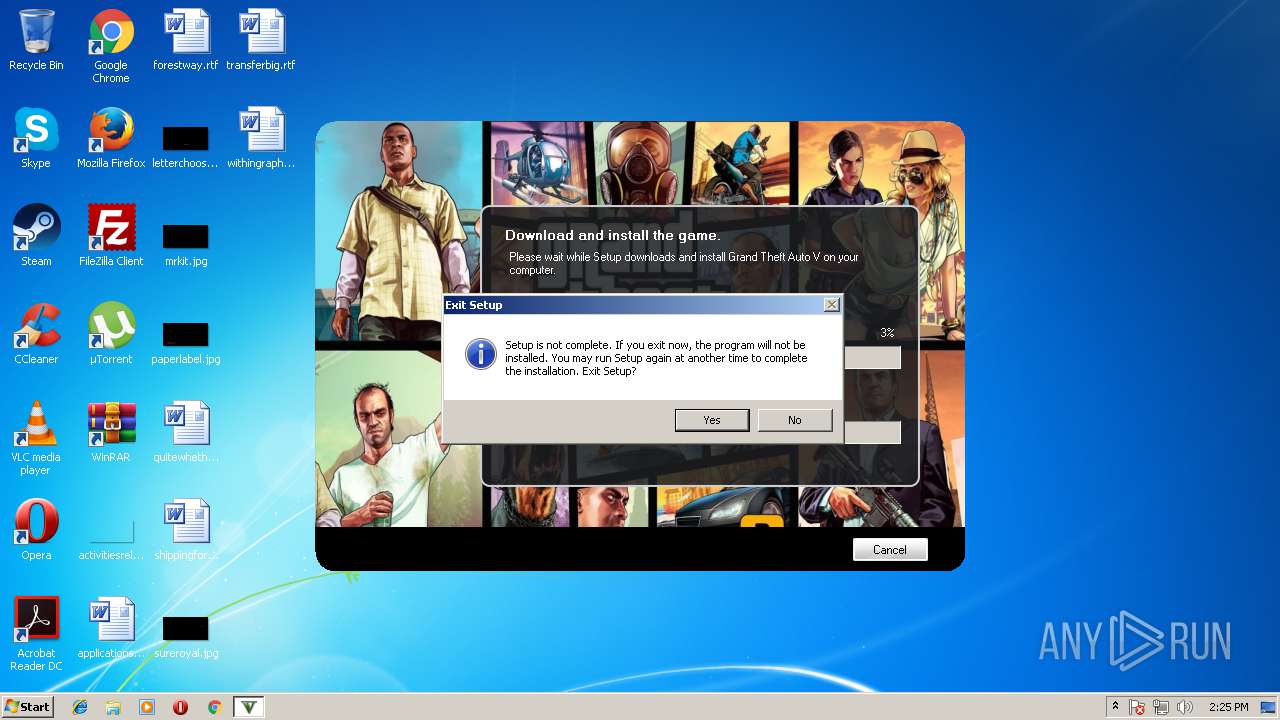Select the mrkit.jpg image file
Viewport: 1280px width, 720px height.
click(x=186, y=243)
